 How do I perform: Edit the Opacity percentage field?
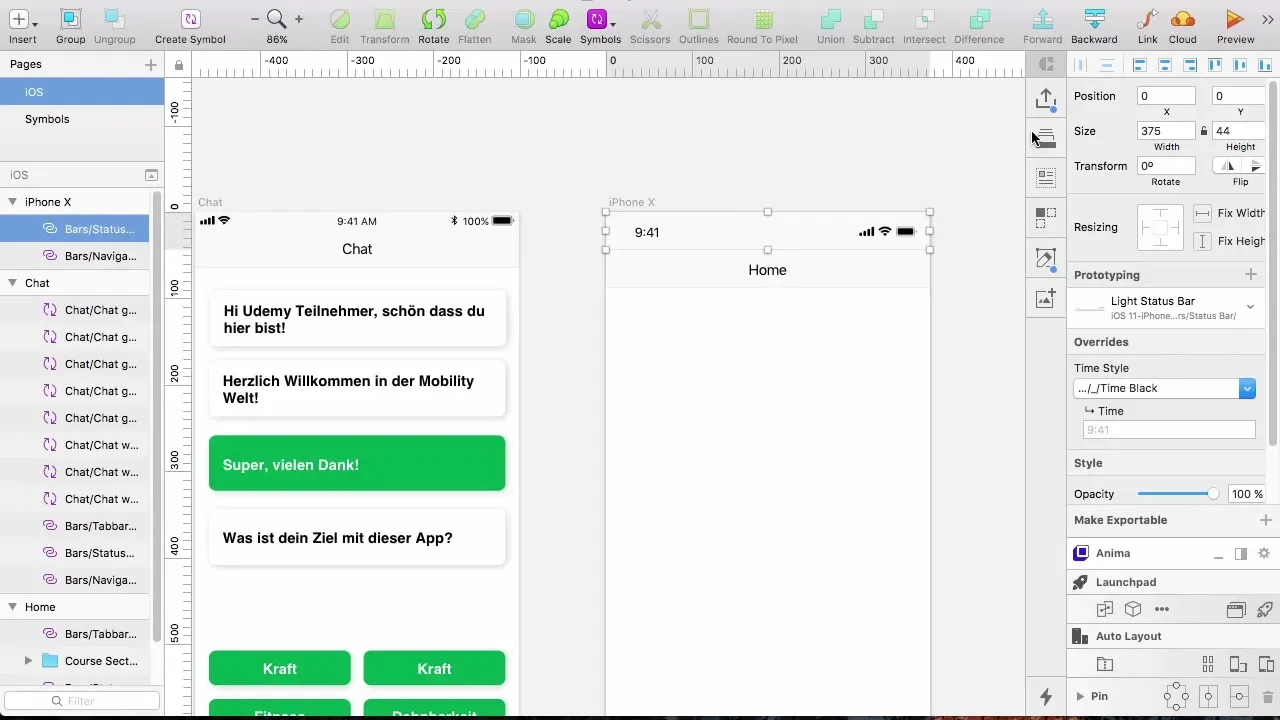[x=1246, y=494]
